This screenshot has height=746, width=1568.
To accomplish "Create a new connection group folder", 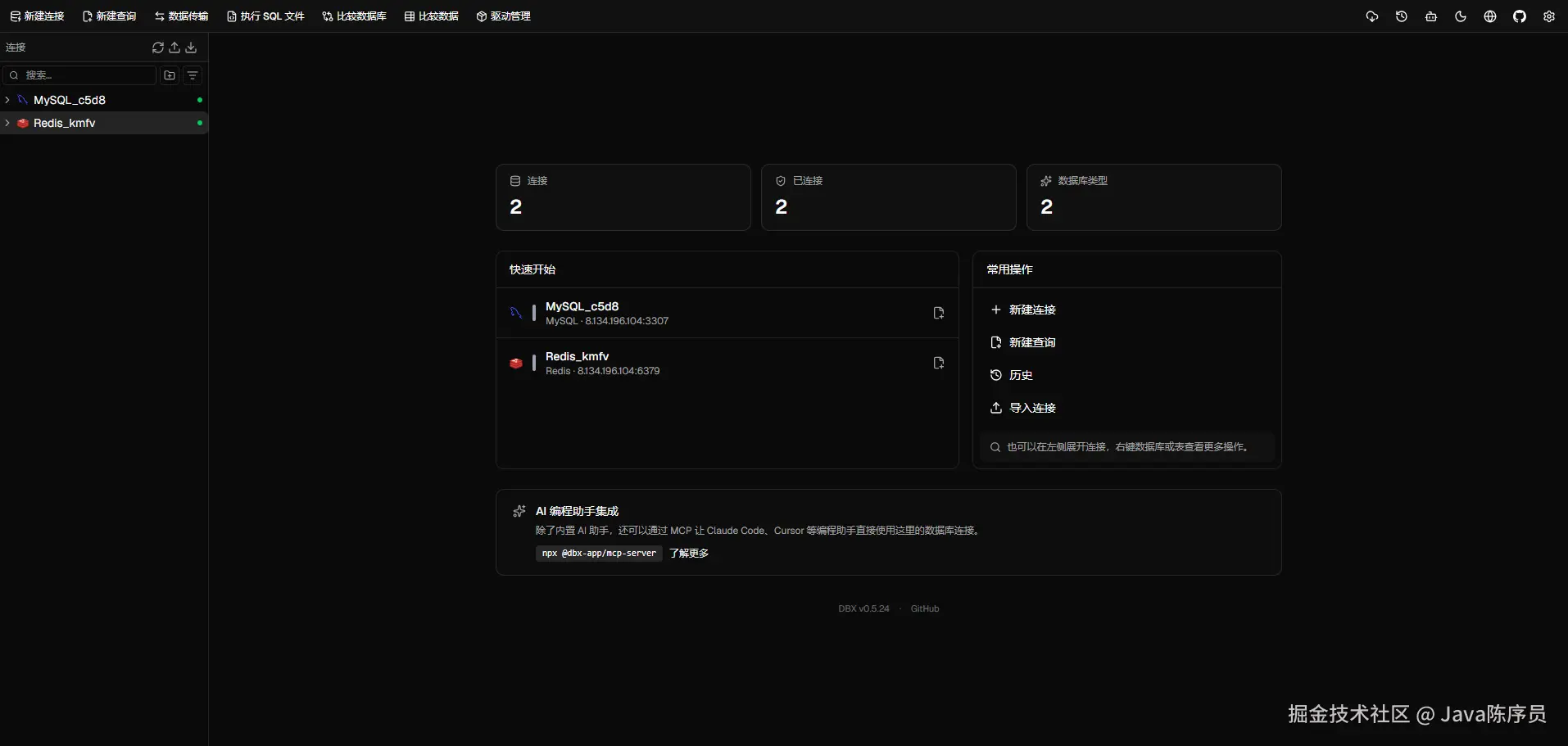I will 170,75.
